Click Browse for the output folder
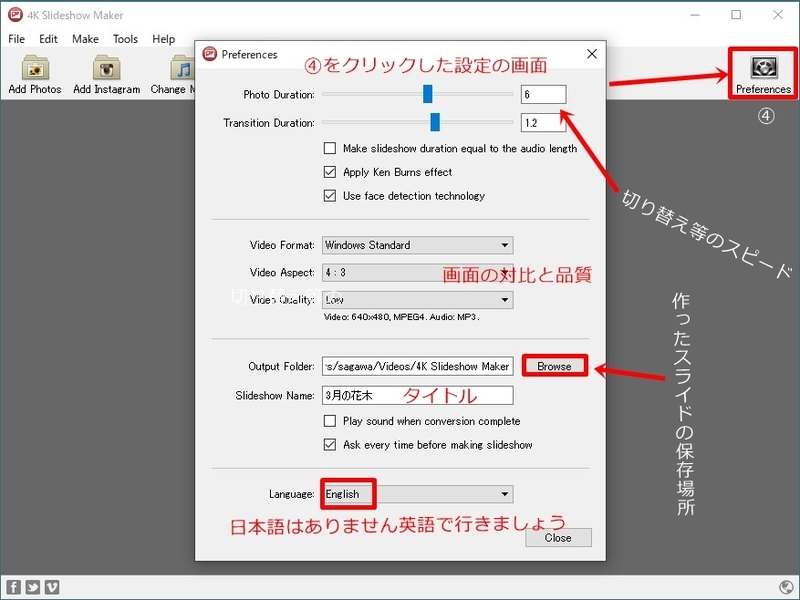The width and height of the screenshot is (800, 600). 555,366
